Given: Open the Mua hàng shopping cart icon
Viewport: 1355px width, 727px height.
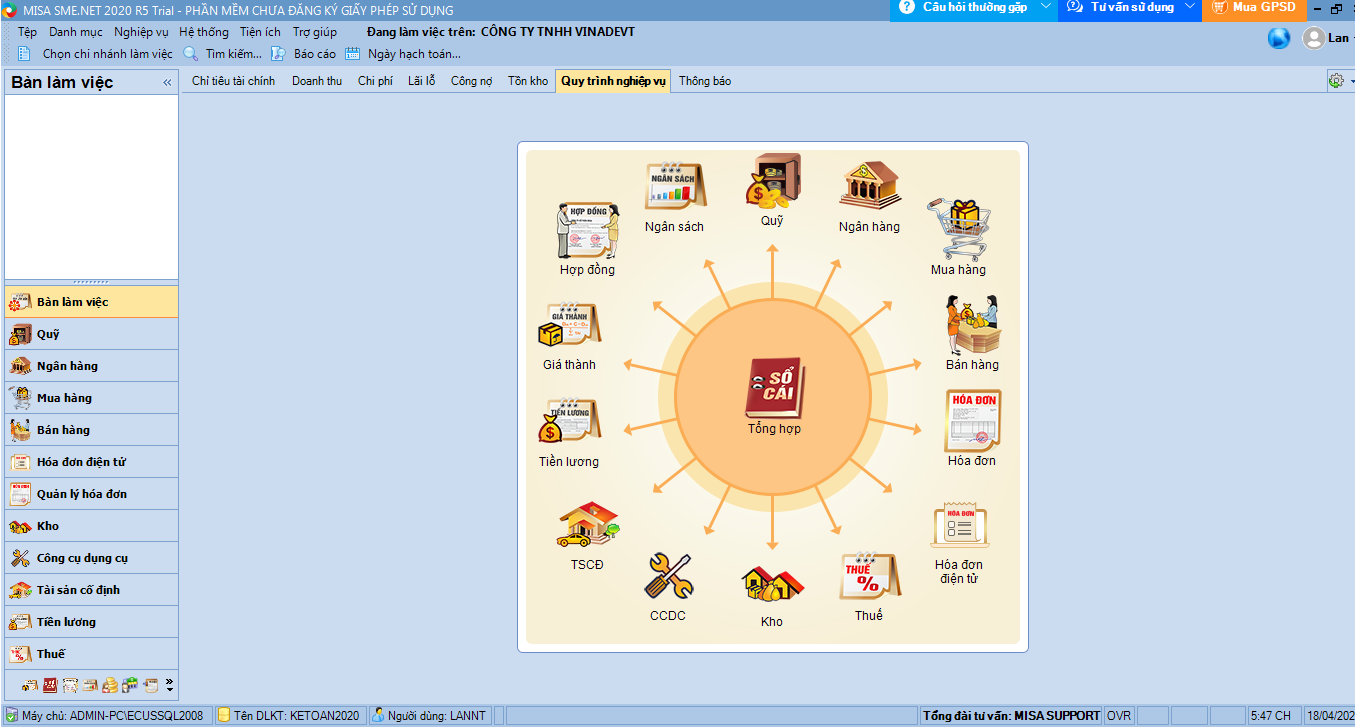Looking at the screenshot, I should click(959, 229).
